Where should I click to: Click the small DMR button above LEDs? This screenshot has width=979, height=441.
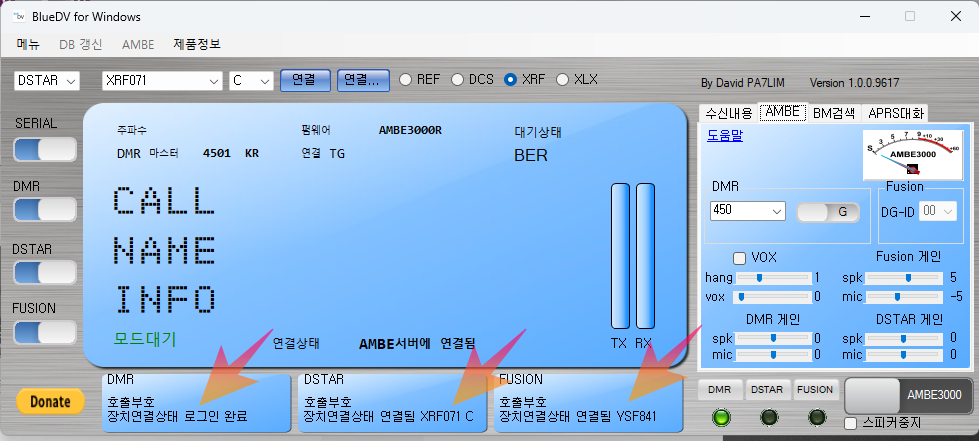click(721, 389)
